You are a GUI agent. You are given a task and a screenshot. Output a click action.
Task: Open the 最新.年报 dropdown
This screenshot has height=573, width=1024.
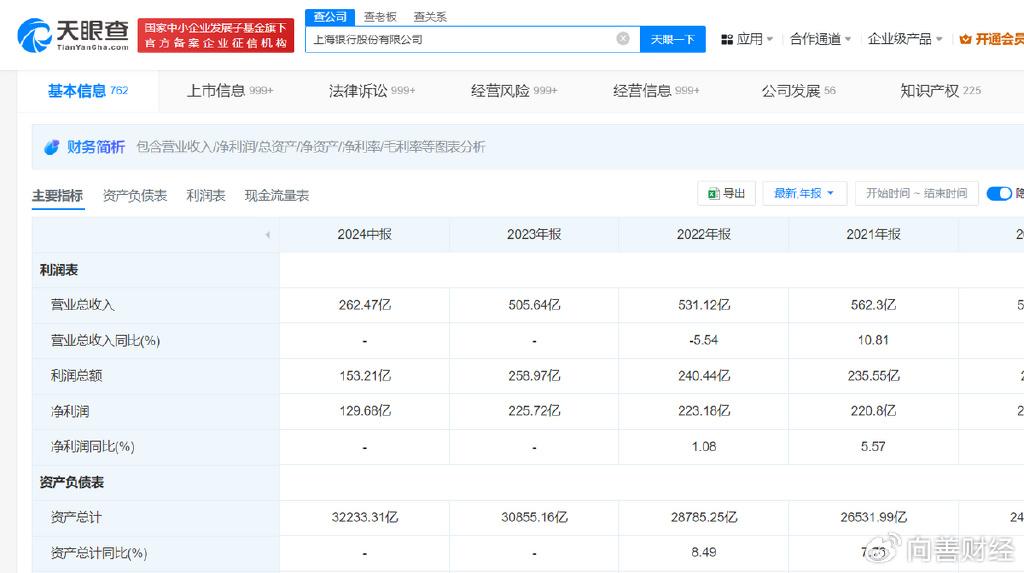click(x=804, y=193)
